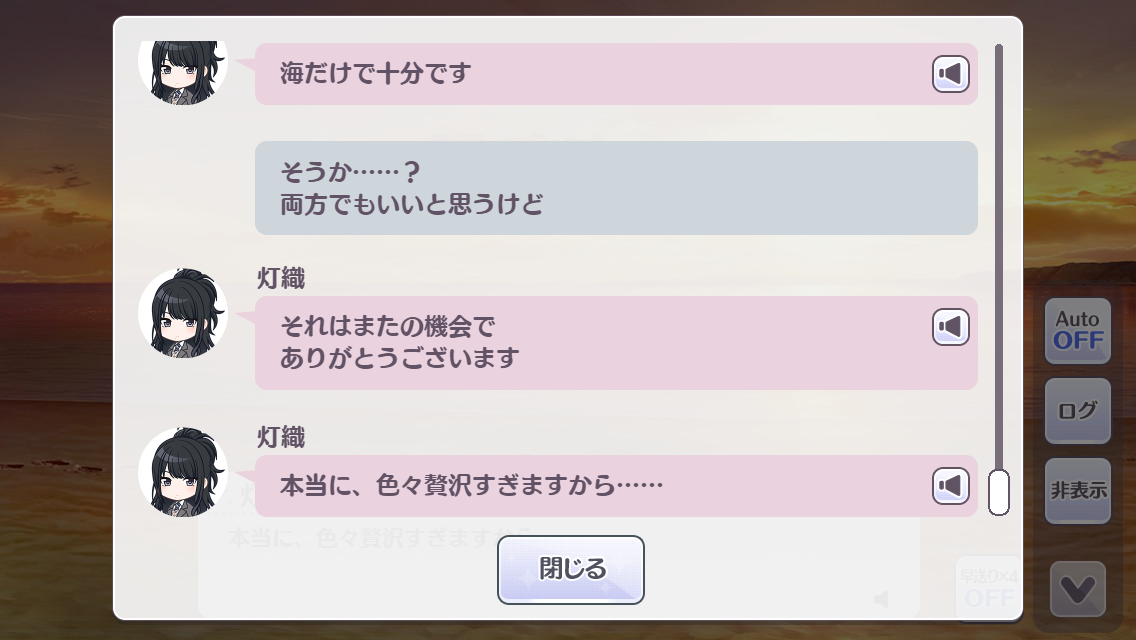Select the 'そうか……？' gray dialogue bubble
This screenshot has width=1136, height=640.
coord(615,188)
